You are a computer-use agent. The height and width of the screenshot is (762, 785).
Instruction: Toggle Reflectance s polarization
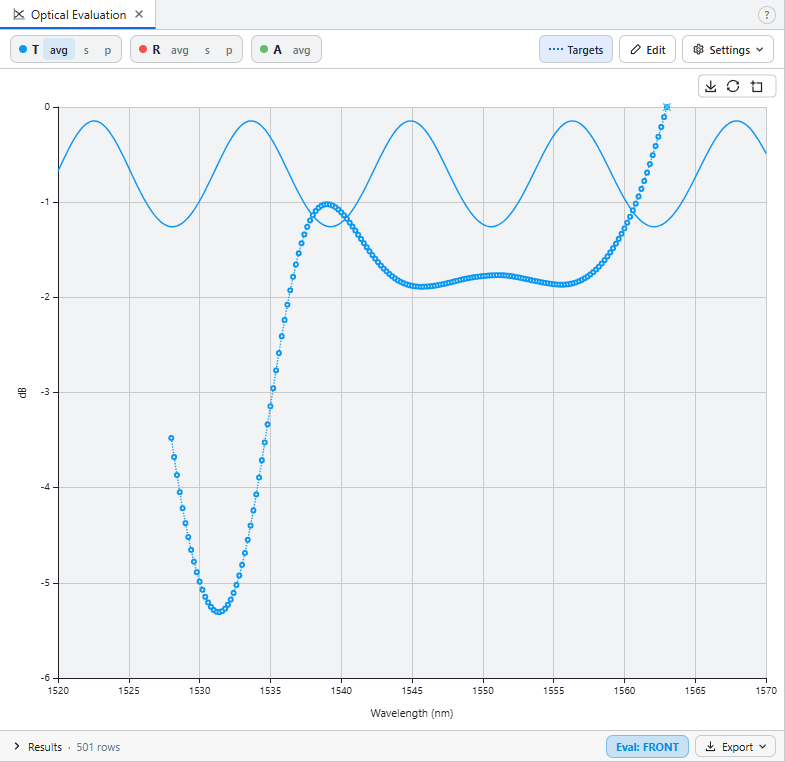pyautogui.click(x=207, y=50)
